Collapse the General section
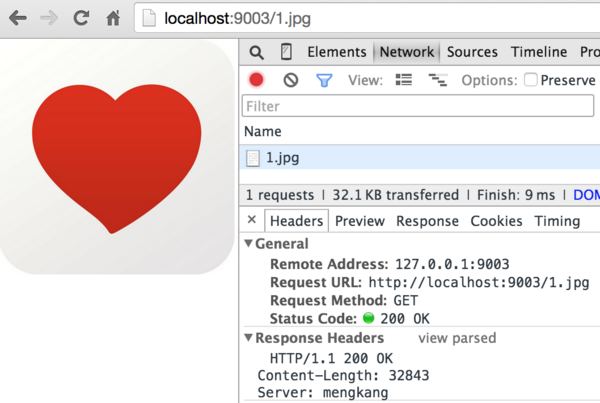The width and height of the screenshot is (600, 403). (249, 244)
